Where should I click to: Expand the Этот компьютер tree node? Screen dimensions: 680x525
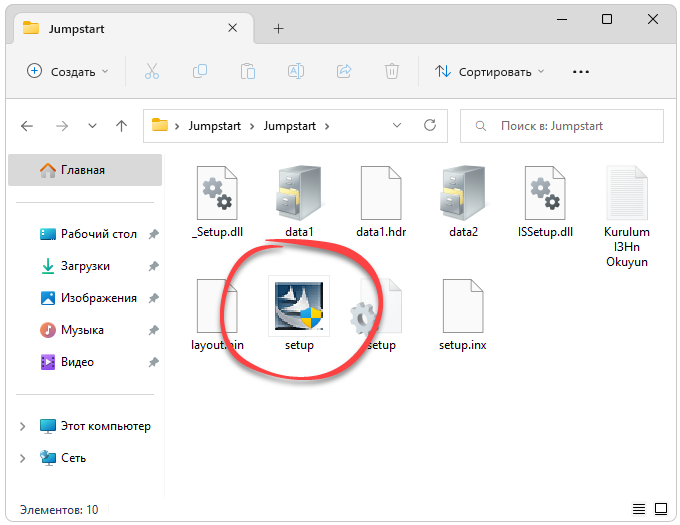tap(23, 427)
